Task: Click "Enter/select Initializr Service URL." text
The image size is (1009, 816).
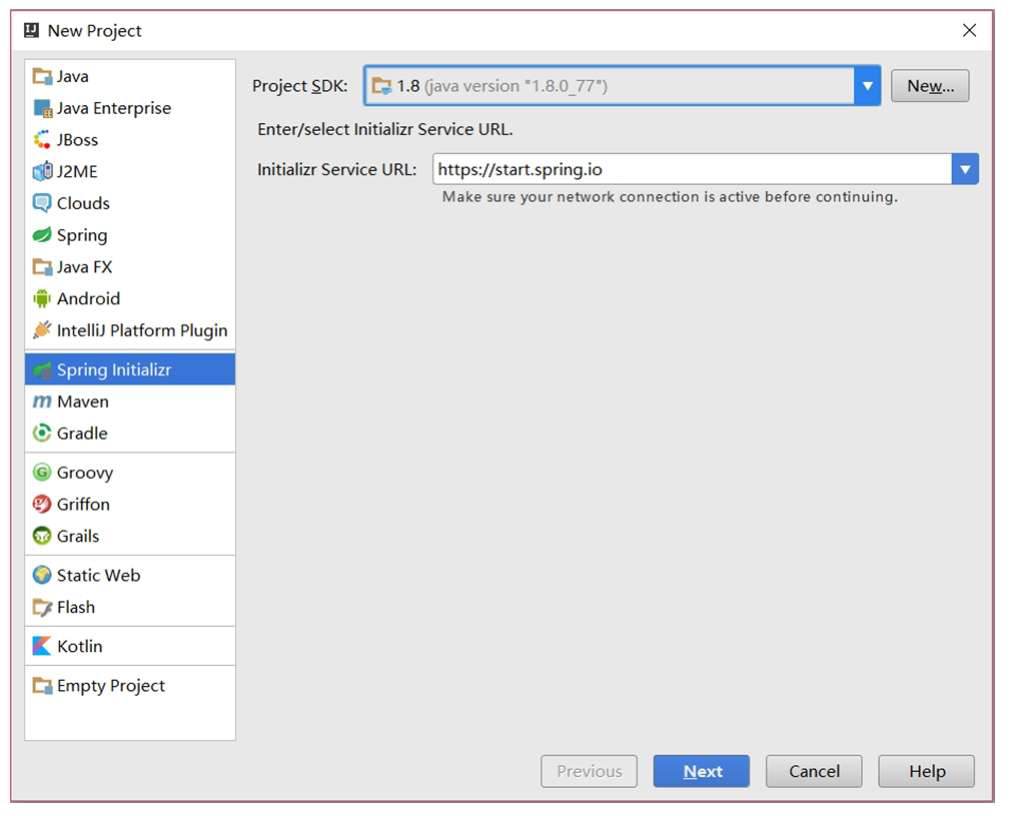Action: pyautogui.click(x=385, y=129)
